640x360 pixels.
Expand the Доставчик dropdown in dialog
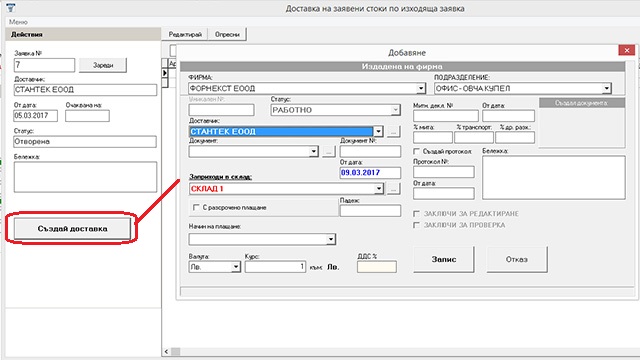point(378,131)
